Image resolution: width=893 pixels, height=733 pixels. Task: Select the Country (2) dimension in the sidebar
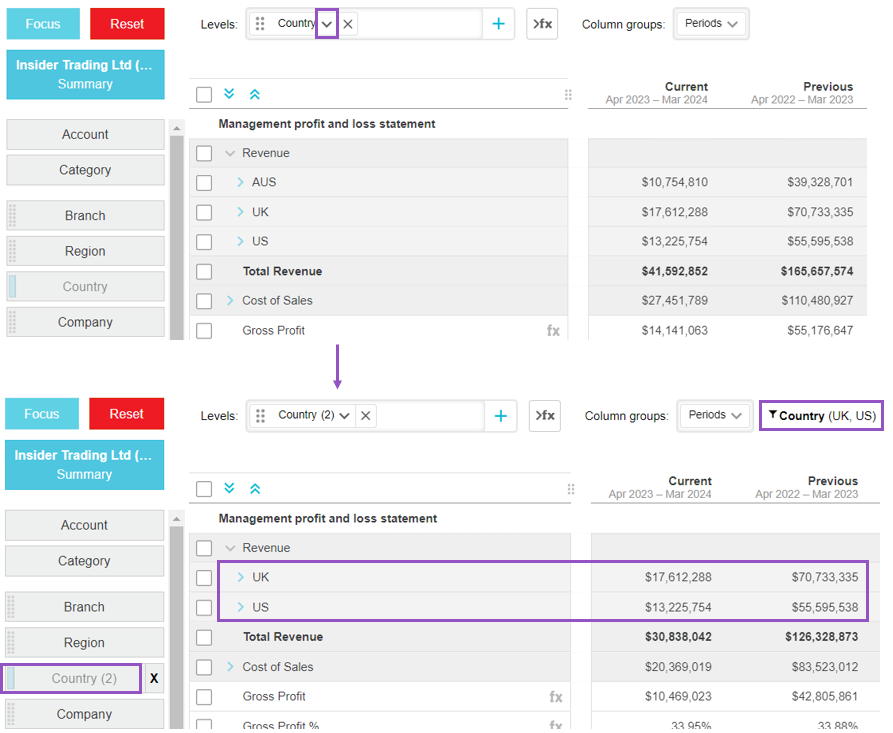coord(74,678)
